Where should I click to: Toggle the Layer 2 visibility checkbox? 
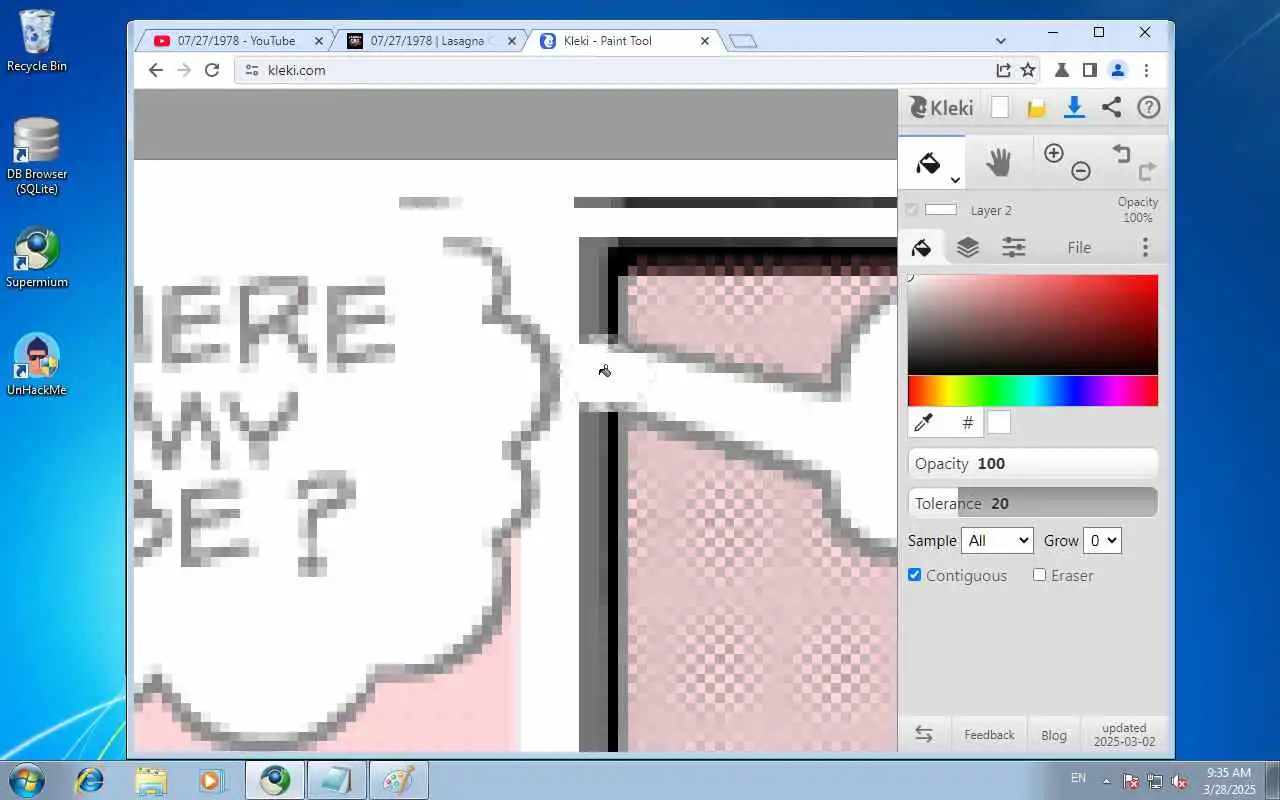click(911, 210)
